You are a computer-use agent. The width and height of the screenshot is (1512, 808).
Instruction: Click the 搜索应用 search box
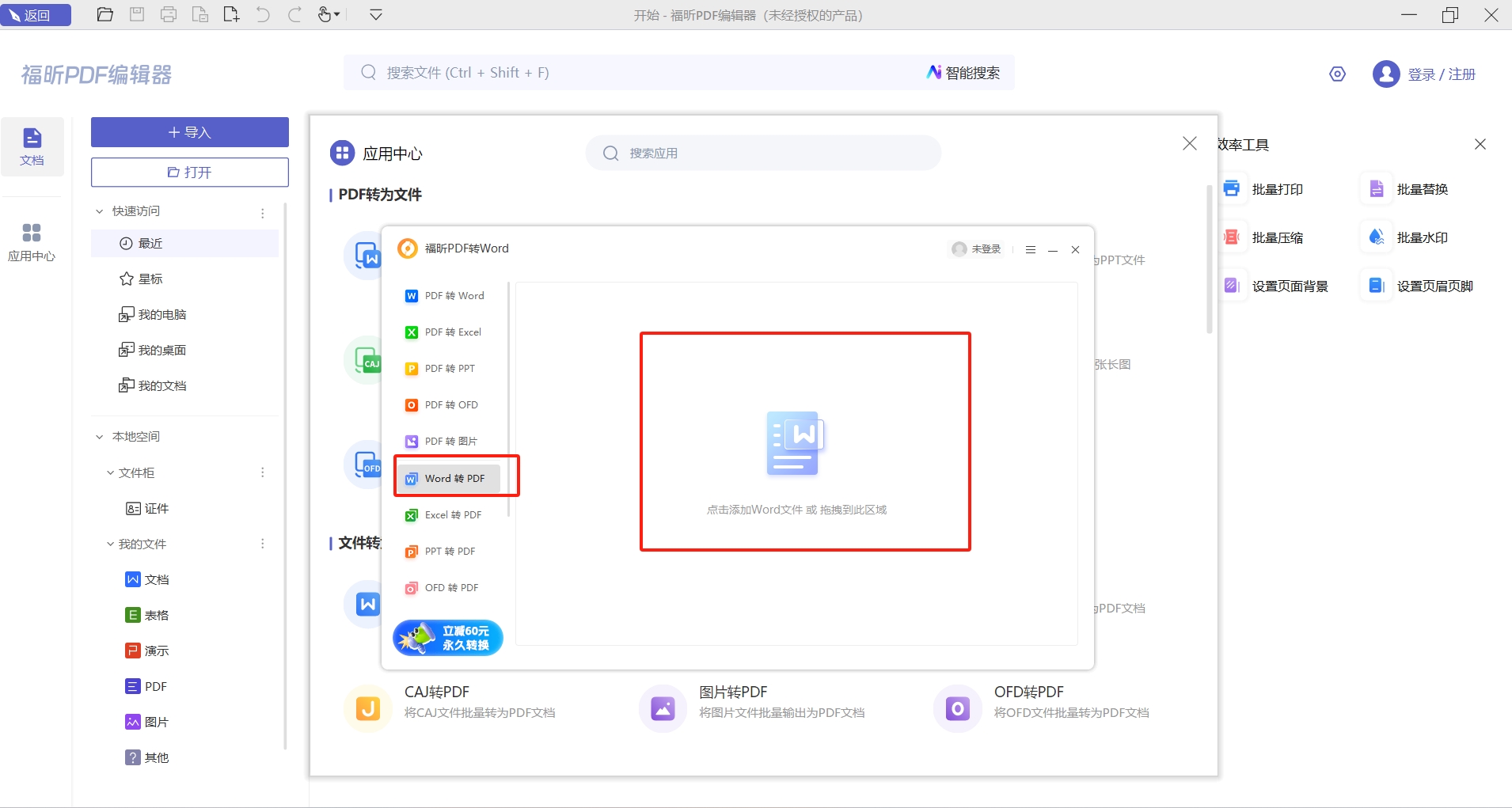click(x=763, y=153)
